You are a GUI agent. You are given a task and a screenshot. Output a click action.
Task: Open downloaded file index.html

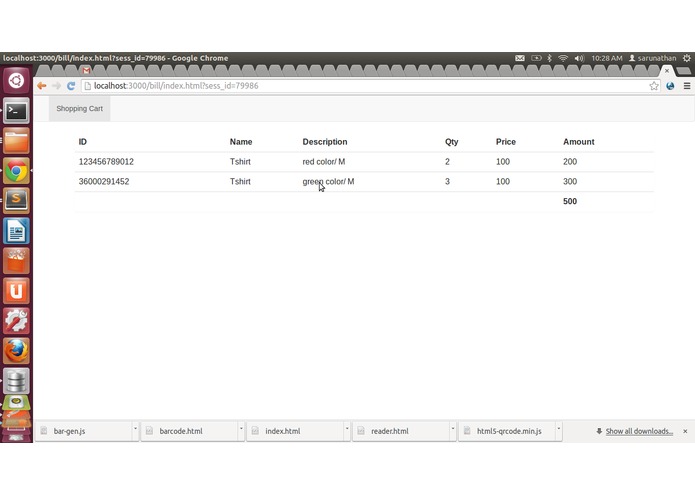(295, 431)
